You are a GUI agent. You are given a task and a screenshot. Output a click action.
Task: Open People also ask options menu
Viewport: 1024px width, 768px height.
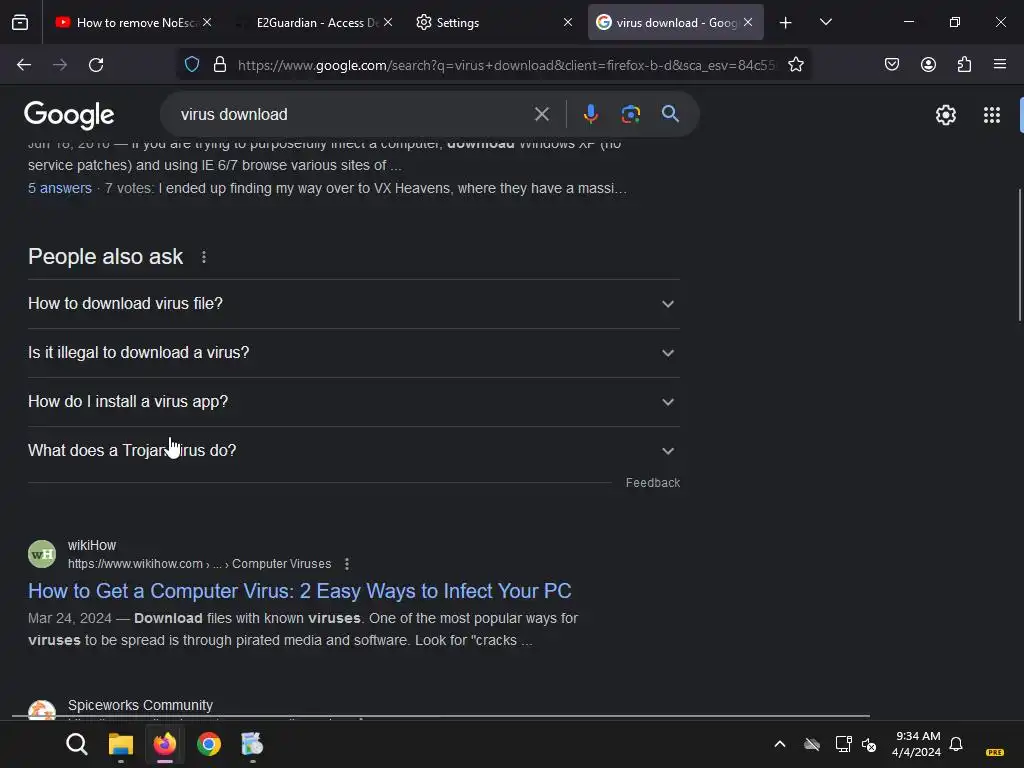(204, 257)
